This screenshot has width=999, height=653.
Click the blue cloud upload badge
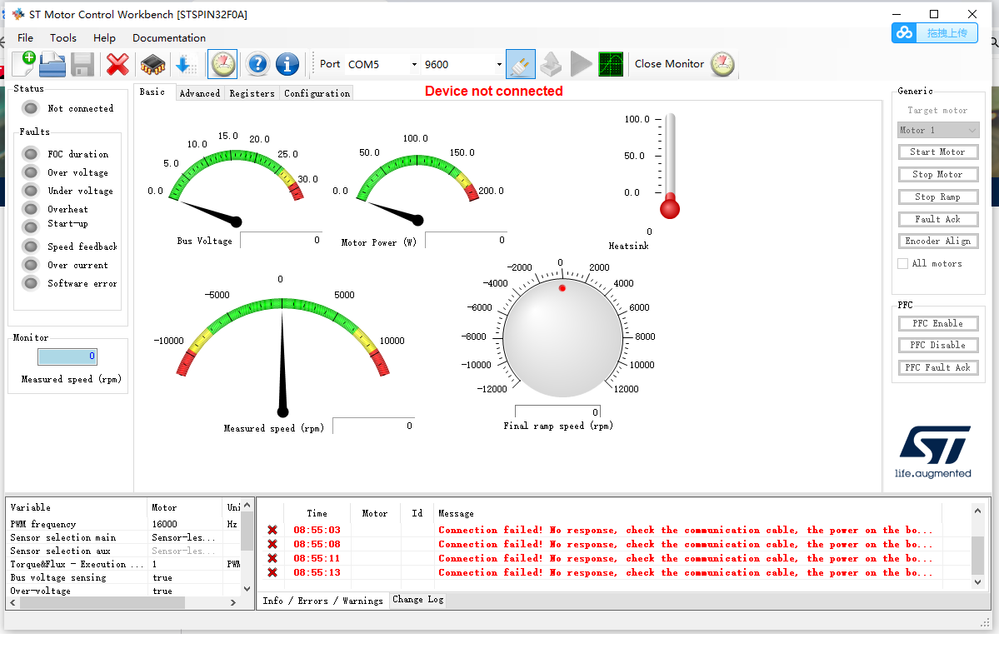935,32
